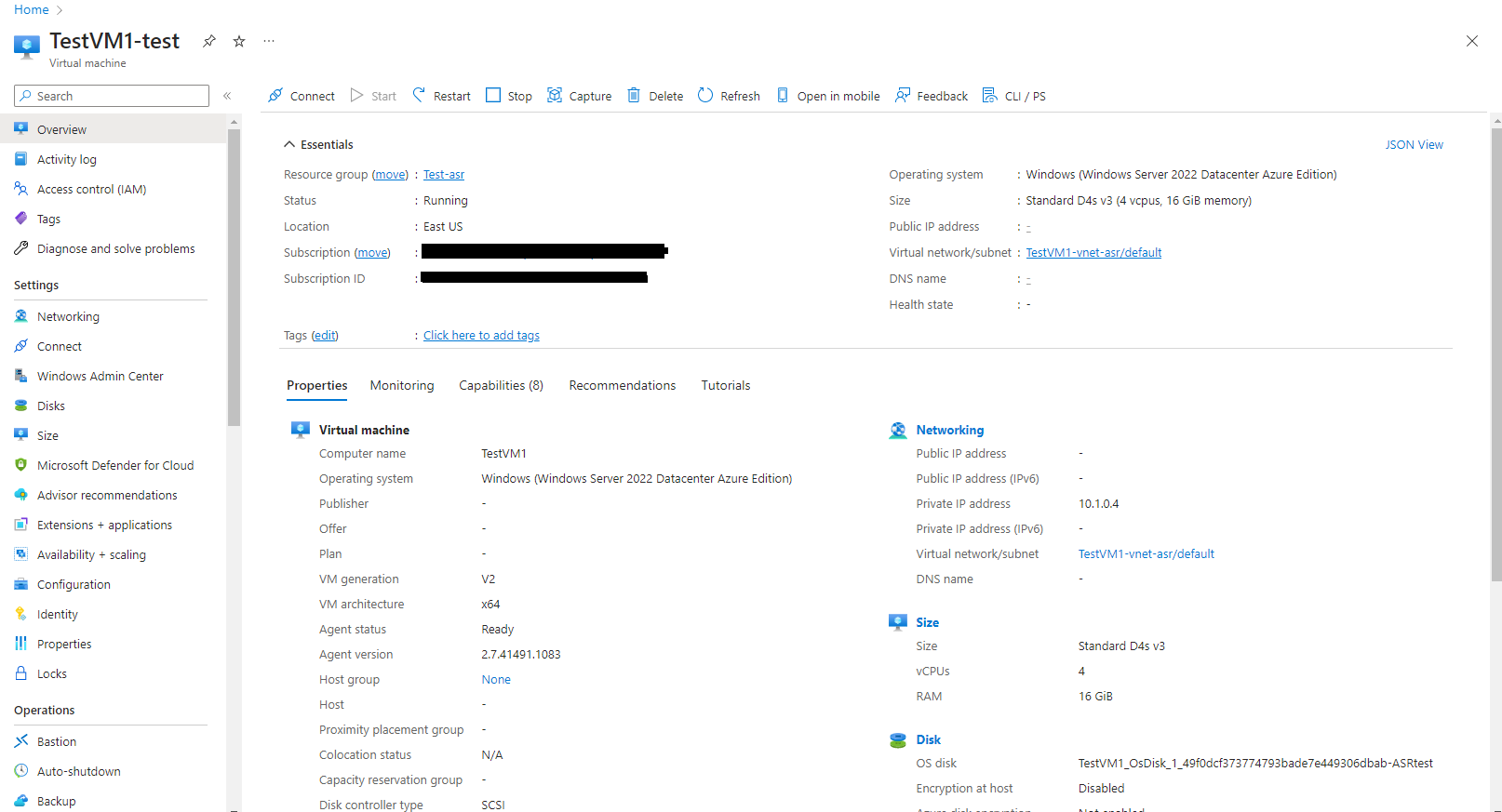Switch to the Tutorials tab
The height and width of the screenshot is (812, 1502).
click(x=726, y=385)
